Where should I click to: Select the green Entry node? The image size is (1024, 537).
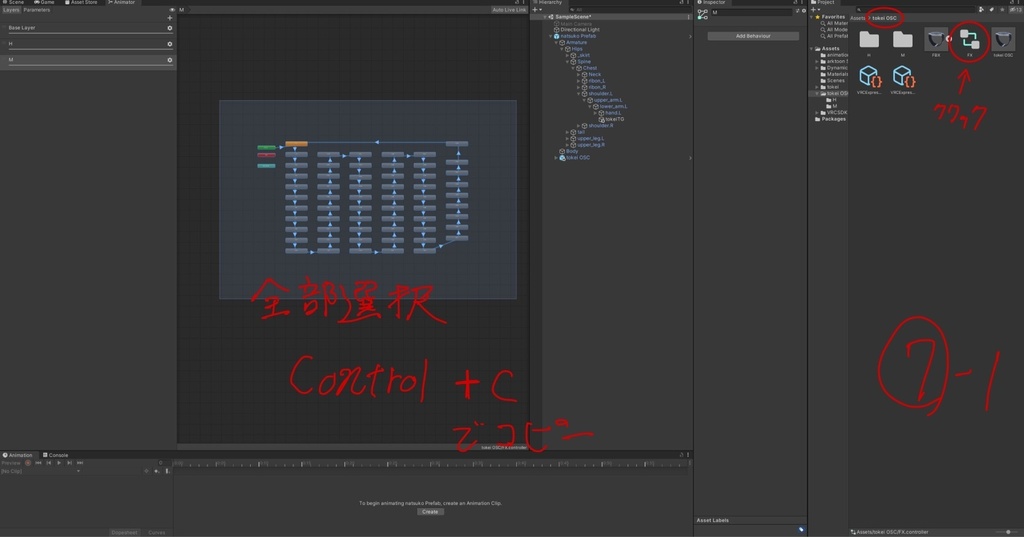tap(266, 148)
